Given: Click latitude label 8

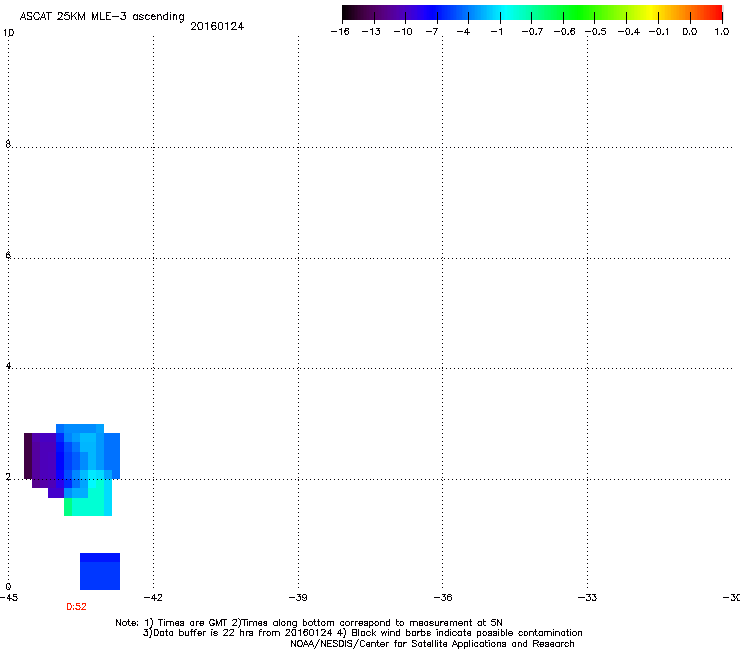Looking at the screenshot, I should tap(8, 144).
